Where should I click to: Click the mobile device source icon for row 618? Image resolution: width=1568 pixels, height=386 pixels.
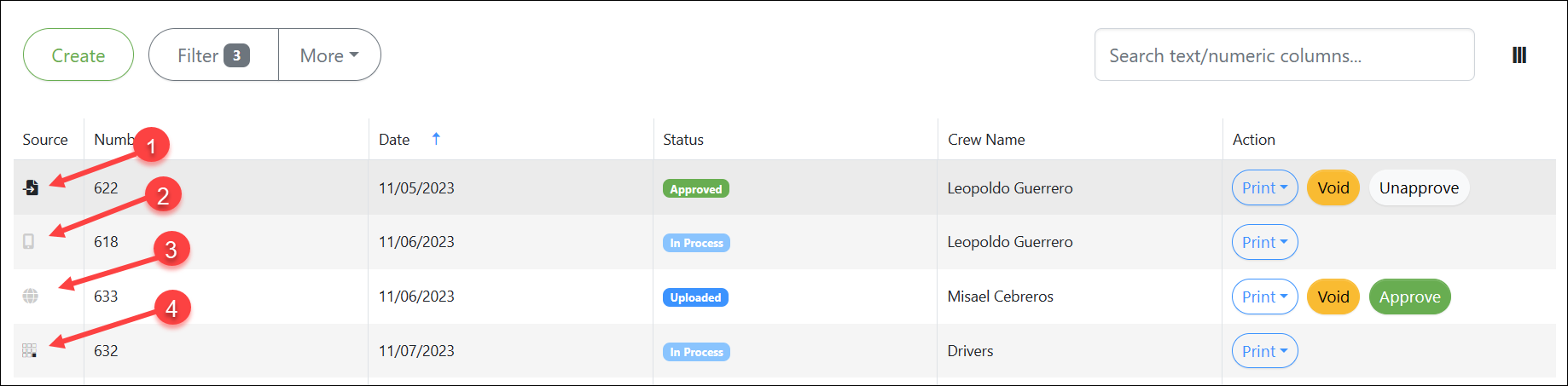pos(29,242)
